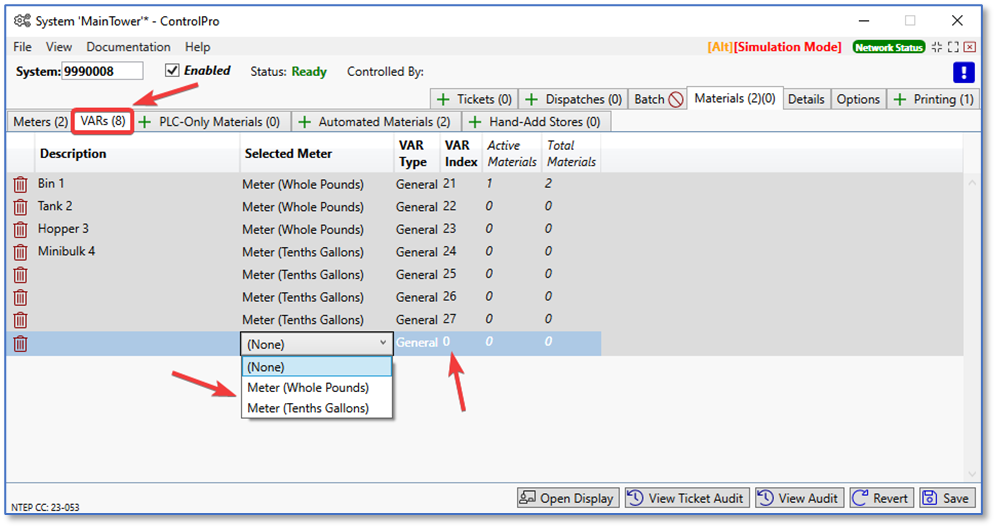Viewport: 996px width, 528px height.
Task: Click the trash icon for Minibulk 4
Action: 20,252
